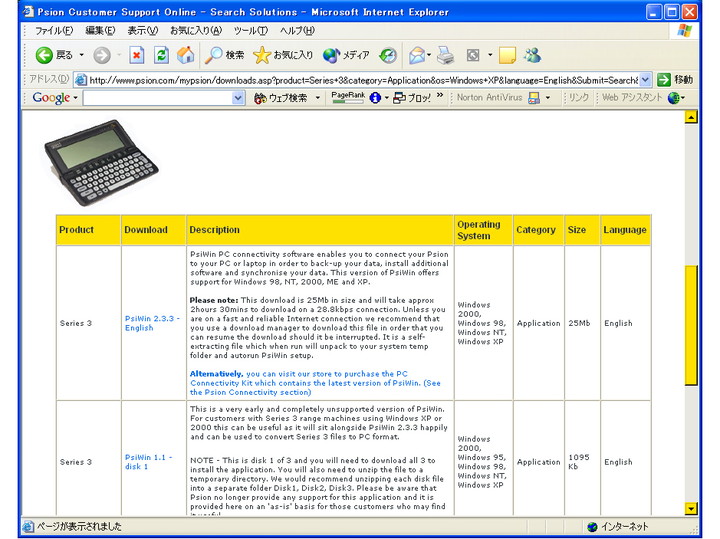Open Favorites star toolbar button
Viewport: 720px width, 539px height.
[283, 56]
